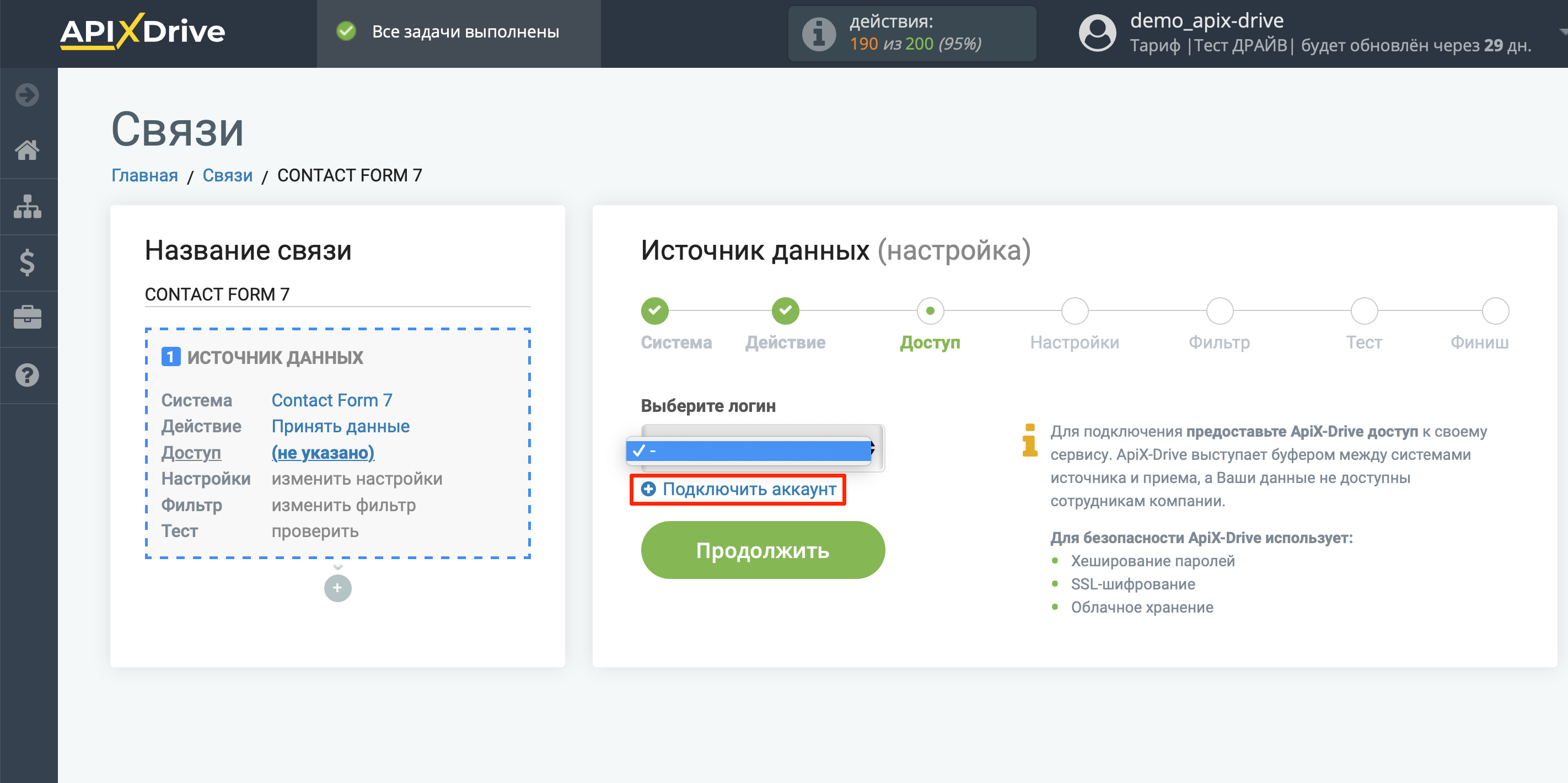1568x783 pixels.
Task: Go to the Система step circle
Action: pos(655,311)
